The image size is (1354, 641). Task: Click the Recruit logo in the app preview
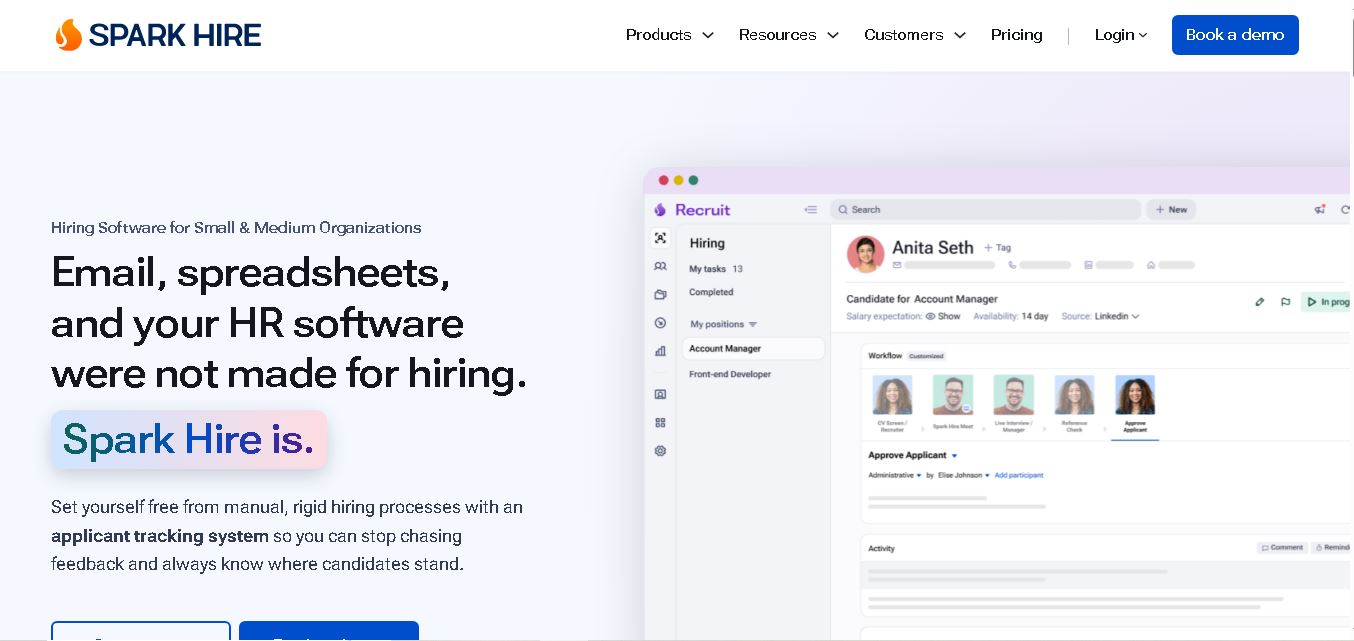pos(692,210)
